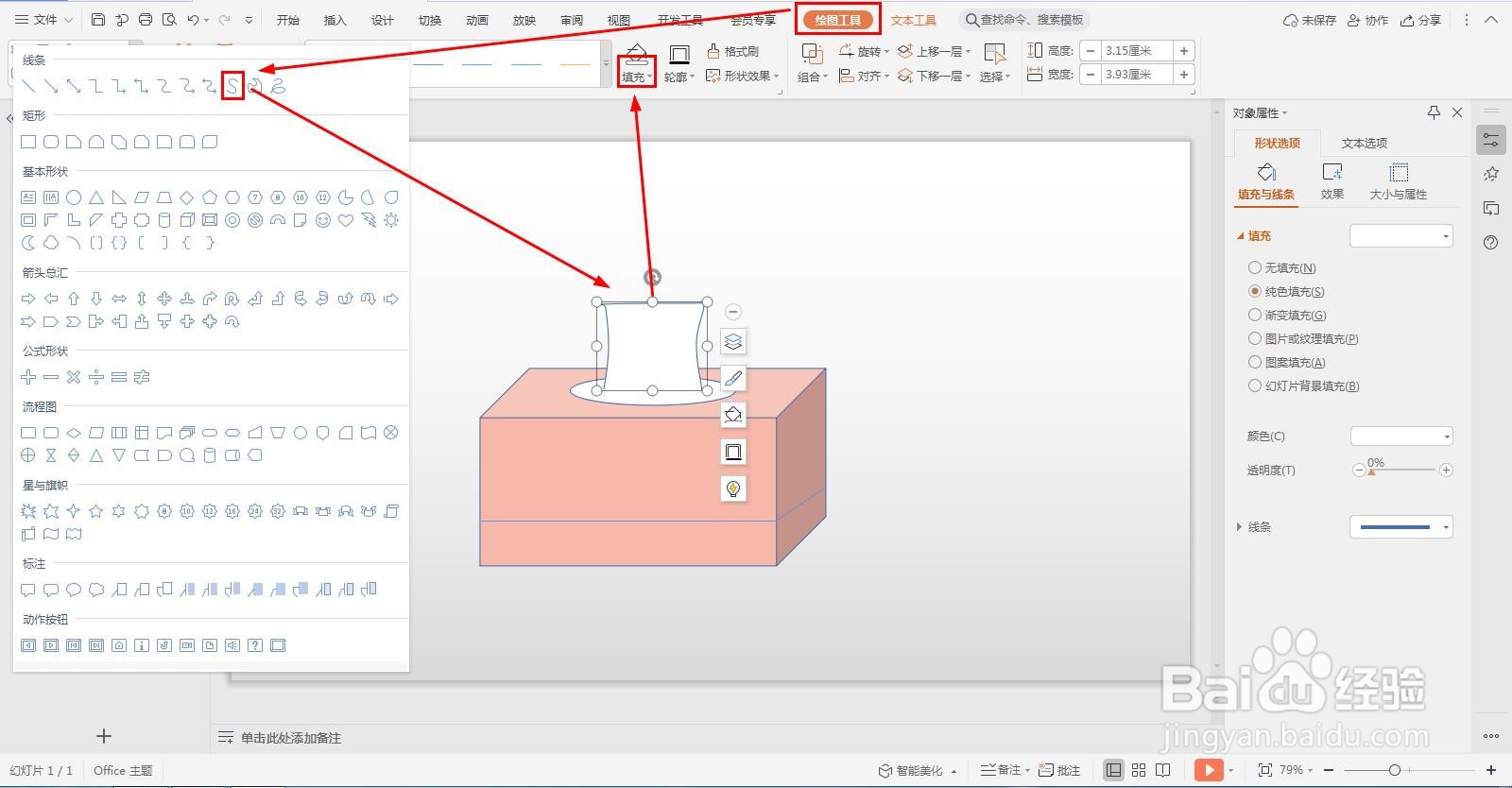Pick the smiley face basic shape

[323, 220]
